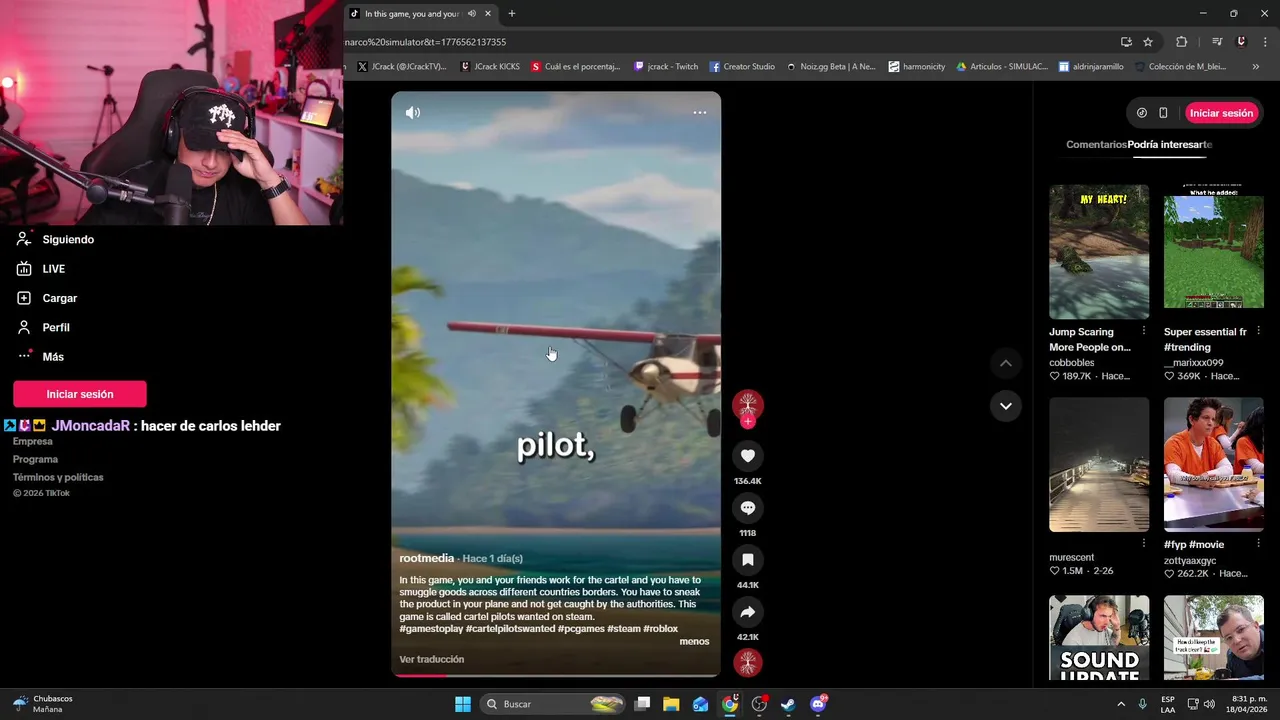Screen dimensions: 1280x720
Task: Click 'Ver traducción' under the caption
Action: click(x=432, y=660)
